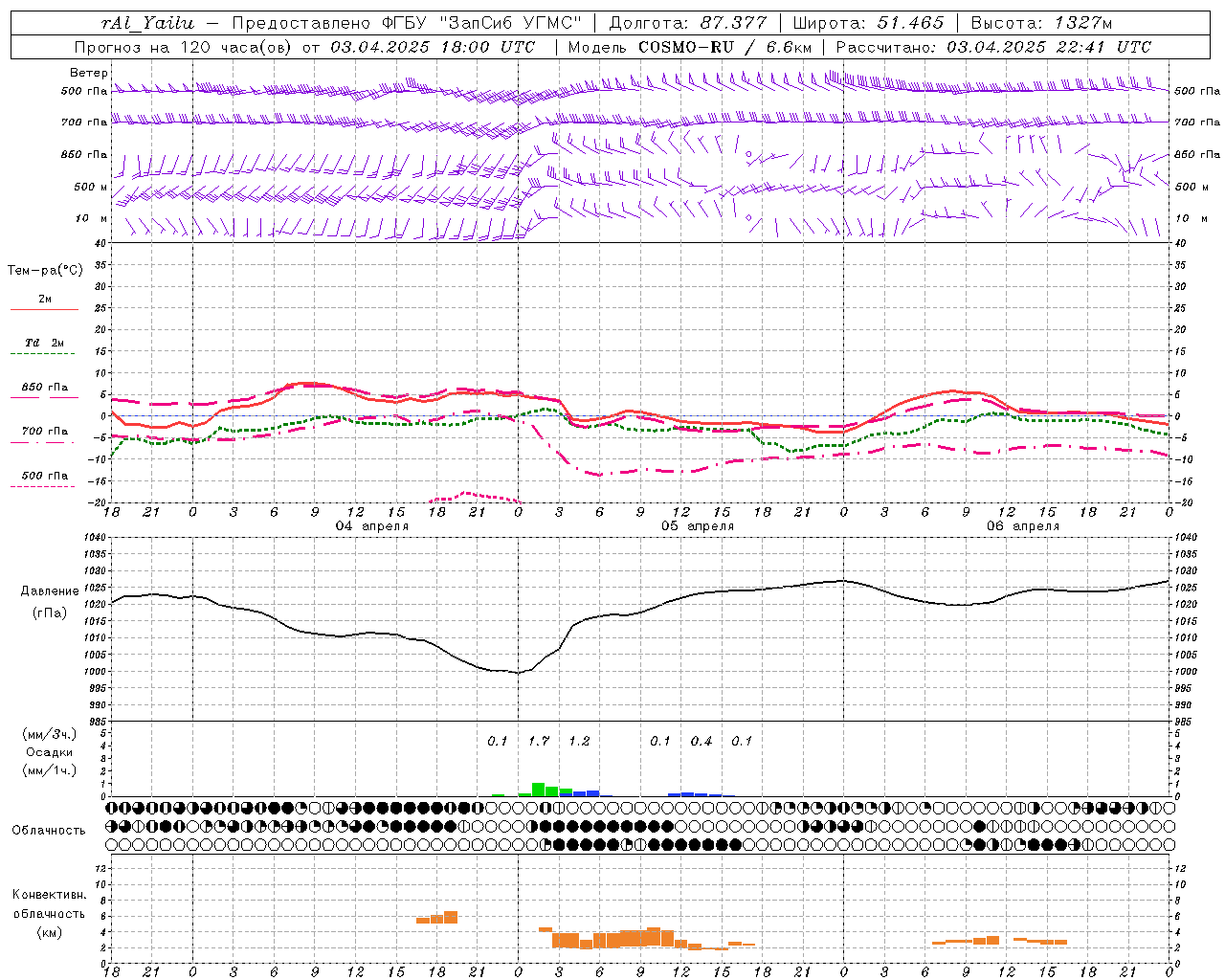
Task: Click the Осадки precipitation label
Action: 49,752
